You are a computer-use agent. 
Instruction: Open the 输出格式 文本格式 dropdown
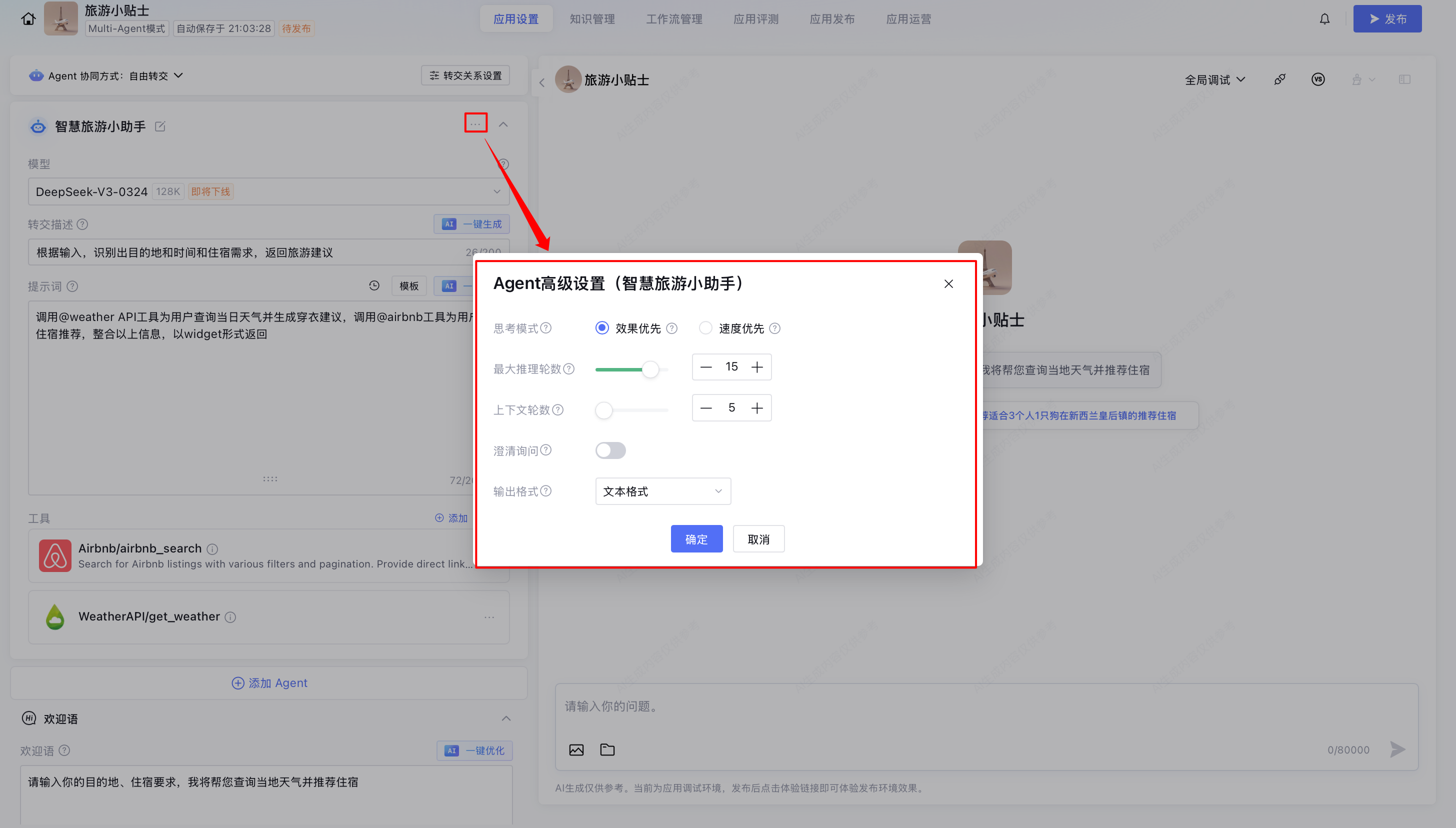coord(662,491)
